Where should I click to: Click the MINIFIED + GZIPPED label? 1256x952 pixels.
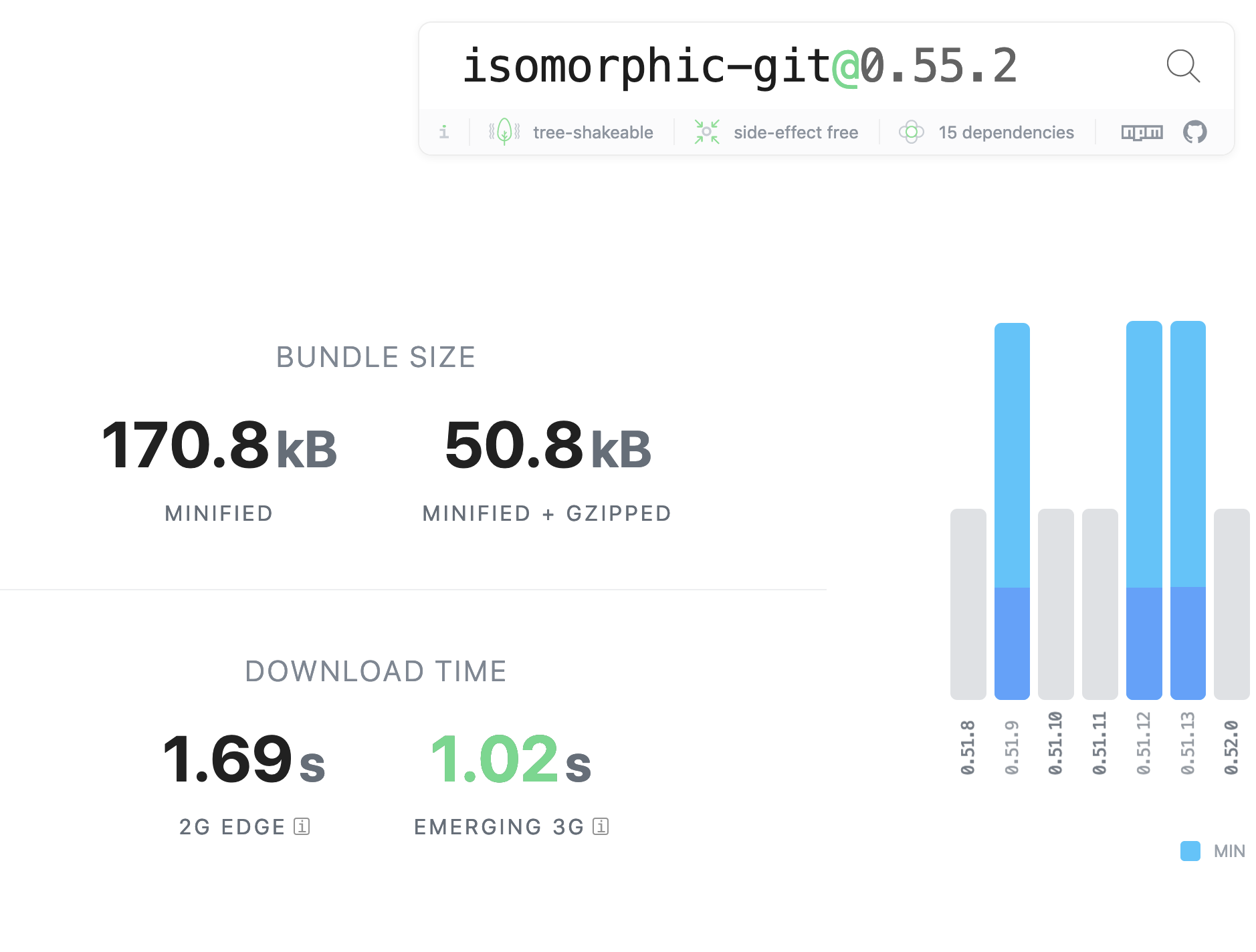point(547,513)
